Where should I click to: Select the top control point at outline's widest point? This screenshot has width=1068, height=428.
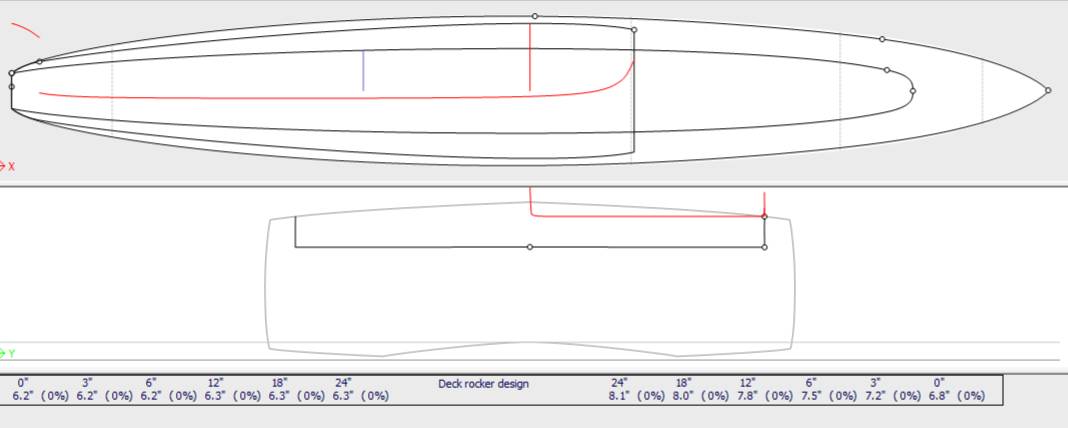[x=535, y=16]
